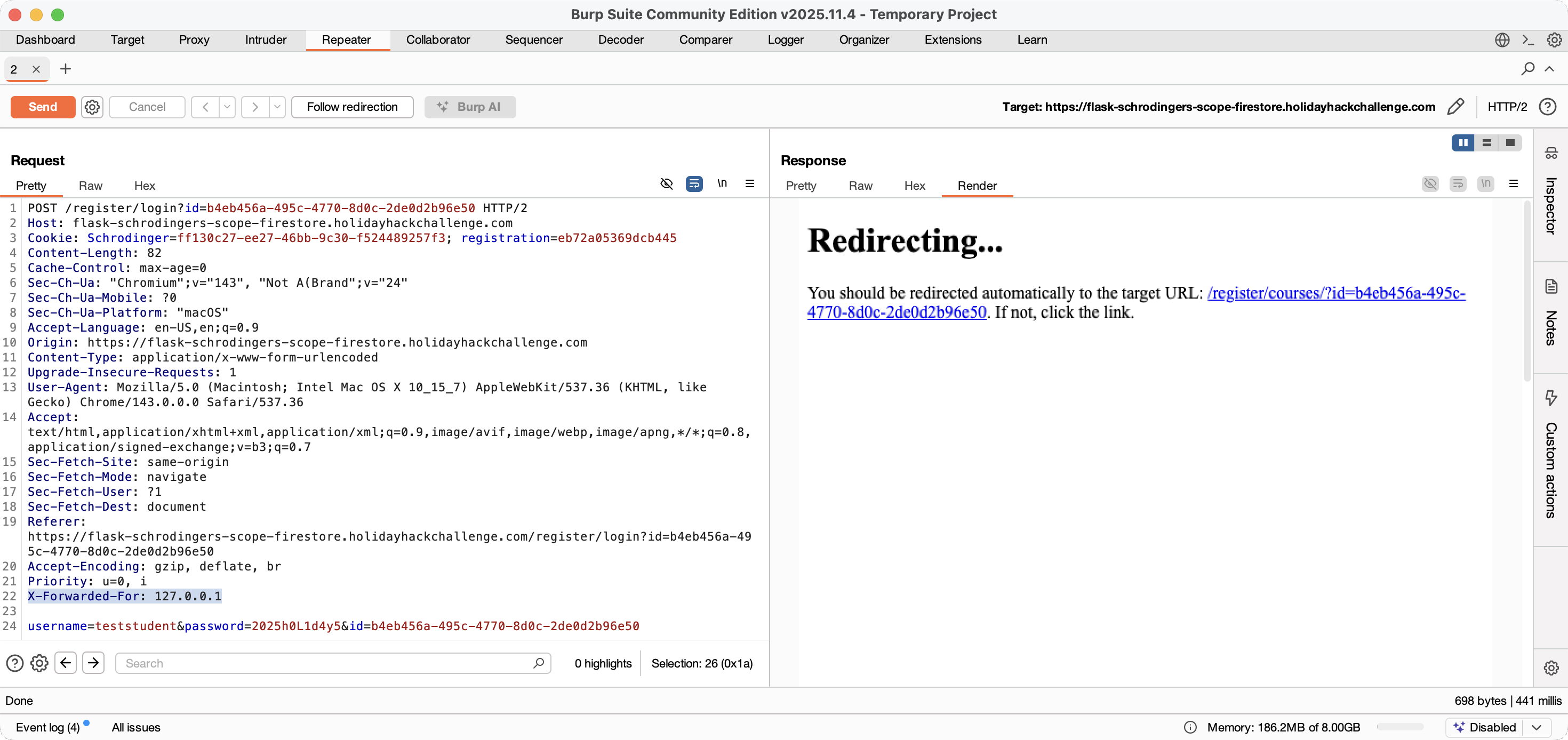Add a new Repeater tab with plus icon
1568x740 pixels.
[x=66, y=69]
